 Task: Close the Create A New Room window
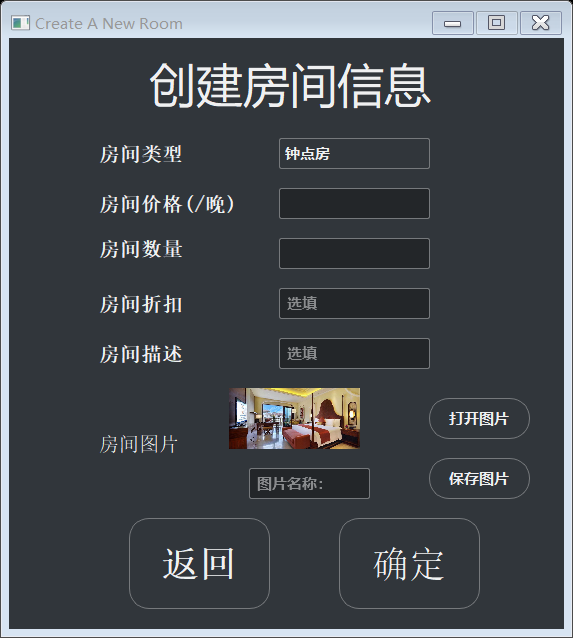tap(541, 23)
